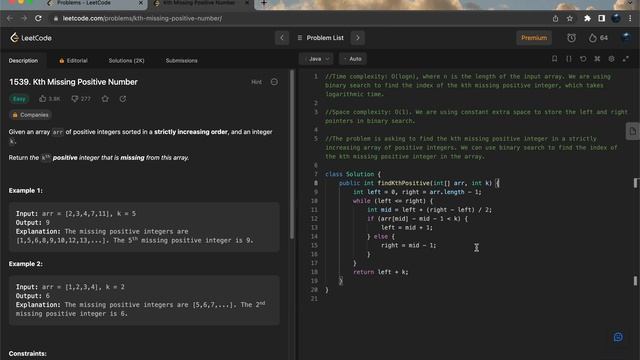This screenshot has width=640, height=360.
Task: Click the browser share icon
Action: 556,18
